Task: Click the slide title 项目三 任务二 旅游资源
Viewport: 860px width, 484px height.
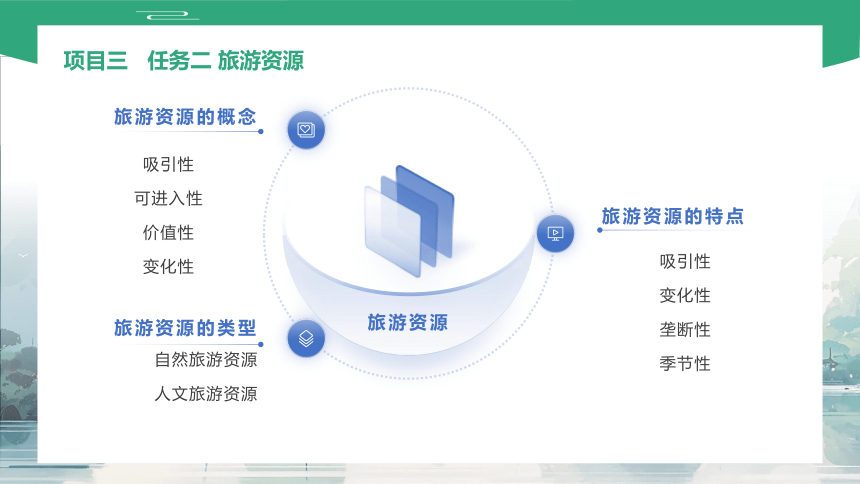Action: tap(183, 60)
